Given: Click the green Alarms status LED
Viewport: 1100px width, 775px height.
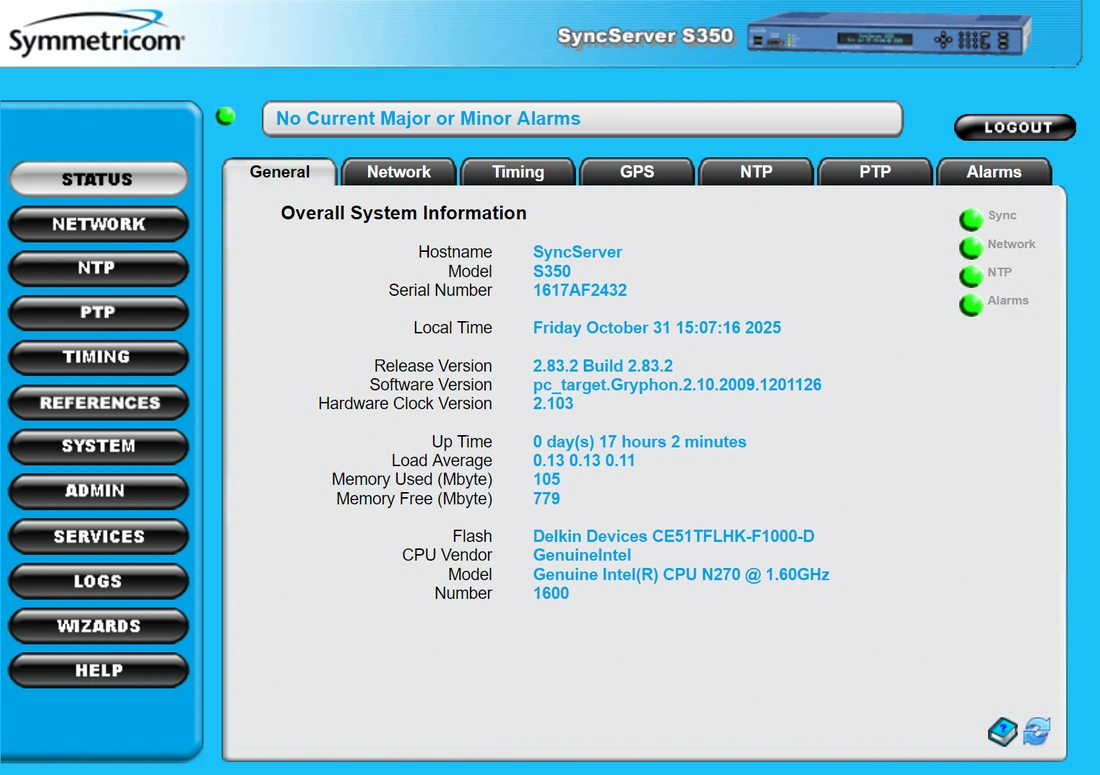Looking at the screenshot, I should 970,304.
